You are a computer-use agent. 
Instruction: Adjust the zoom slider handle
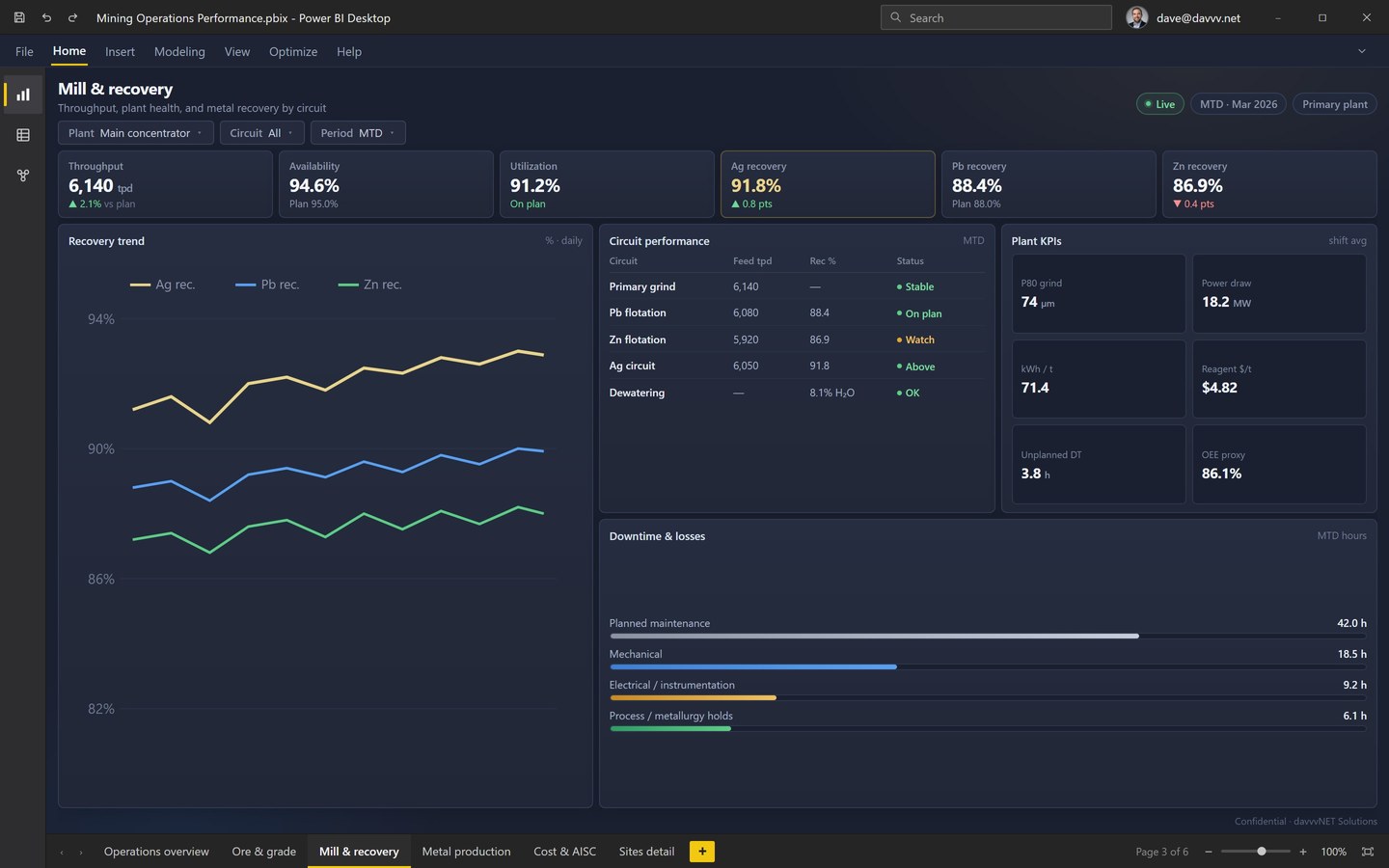(1262, 852)
